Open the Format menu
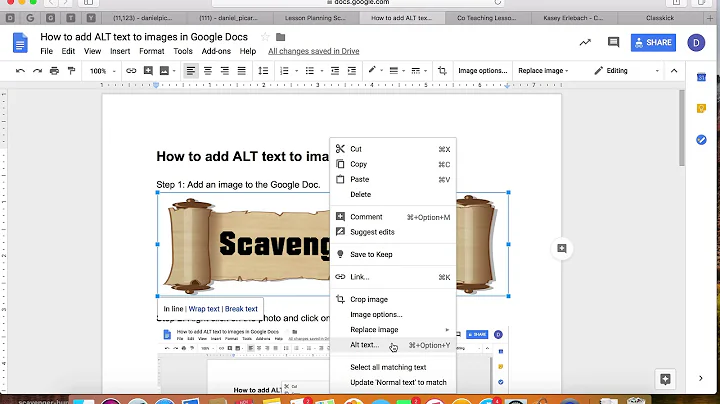 152,51
